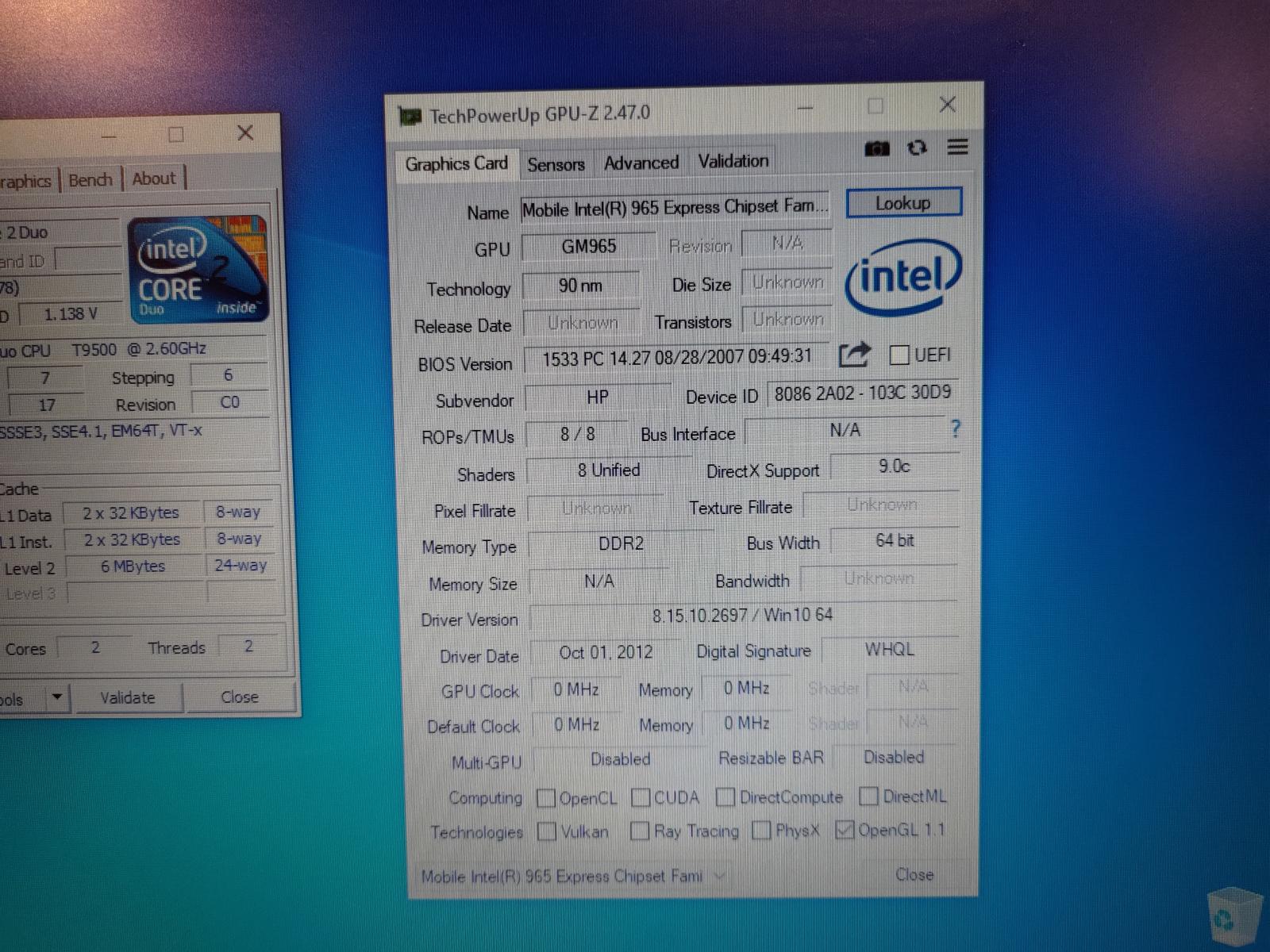Open the Validation tab in GPU-Z
The width and height of the screenshot is (1270, 952).
(x=733, y=161)
